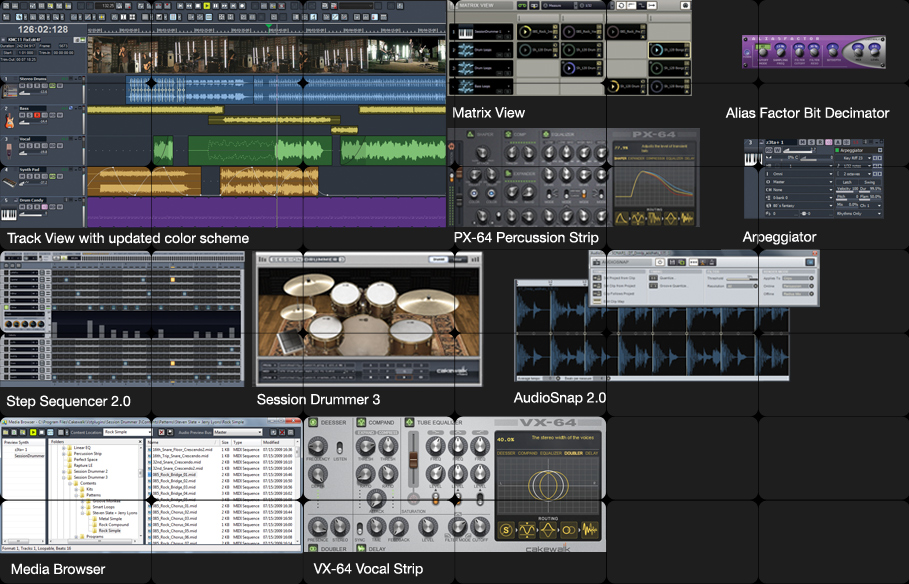Click the Swing button in Arpeggiator
The image size is (909, 584).
870,182
